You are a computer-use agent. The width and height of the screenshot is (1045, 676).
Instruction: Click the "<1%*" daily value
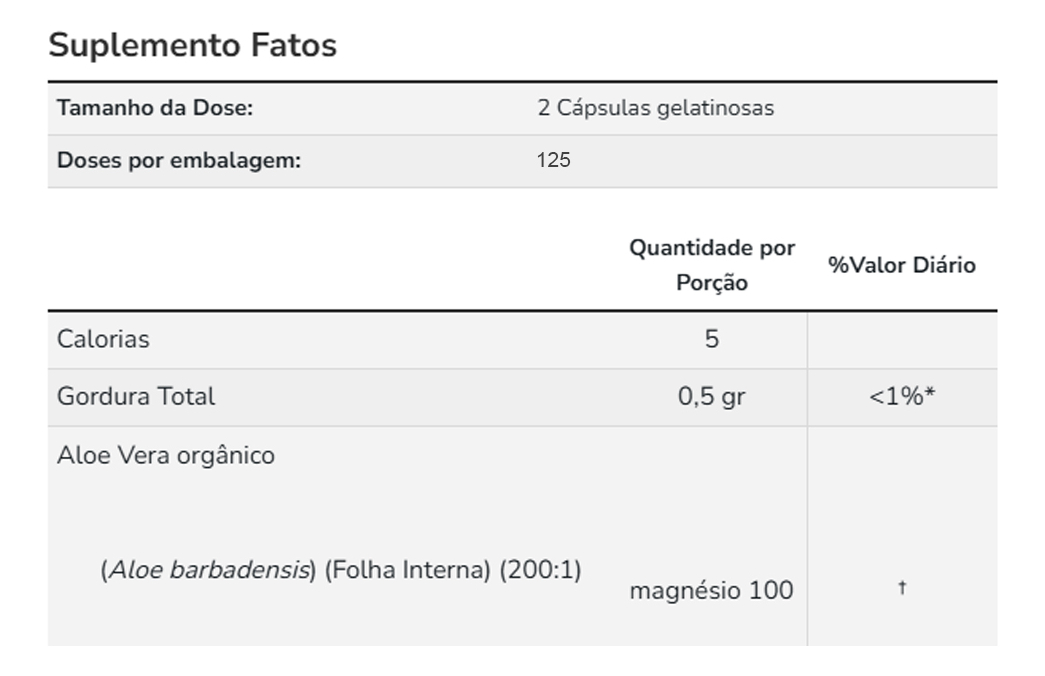(902, 396)
